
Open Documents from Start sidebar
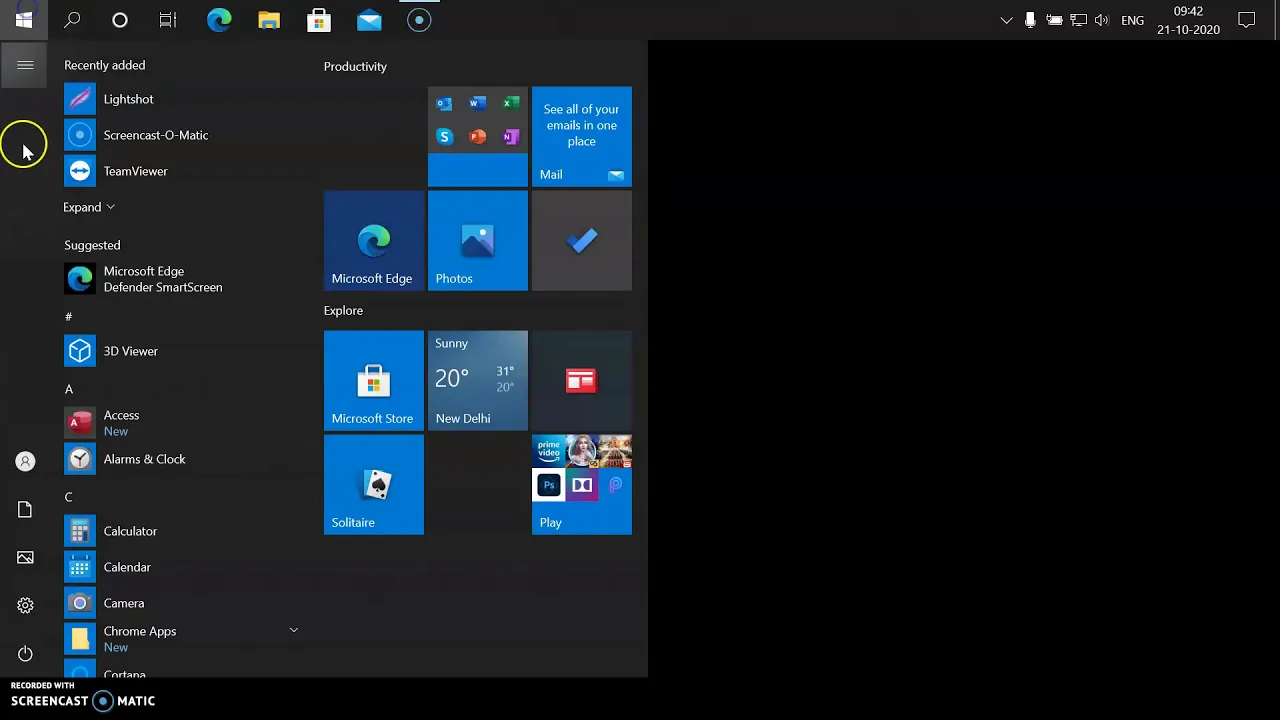click(25, 509)
